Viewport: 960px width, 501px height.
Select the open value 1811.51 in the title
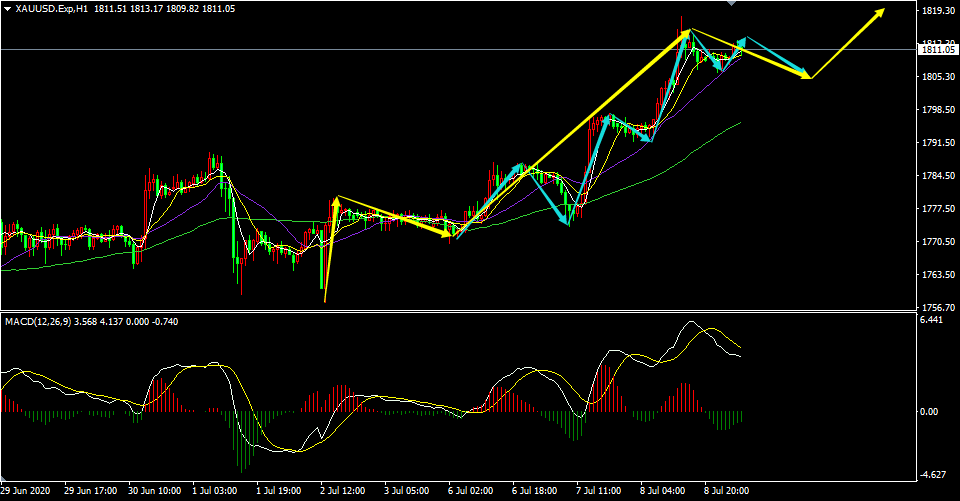click(x=110, y=9)
